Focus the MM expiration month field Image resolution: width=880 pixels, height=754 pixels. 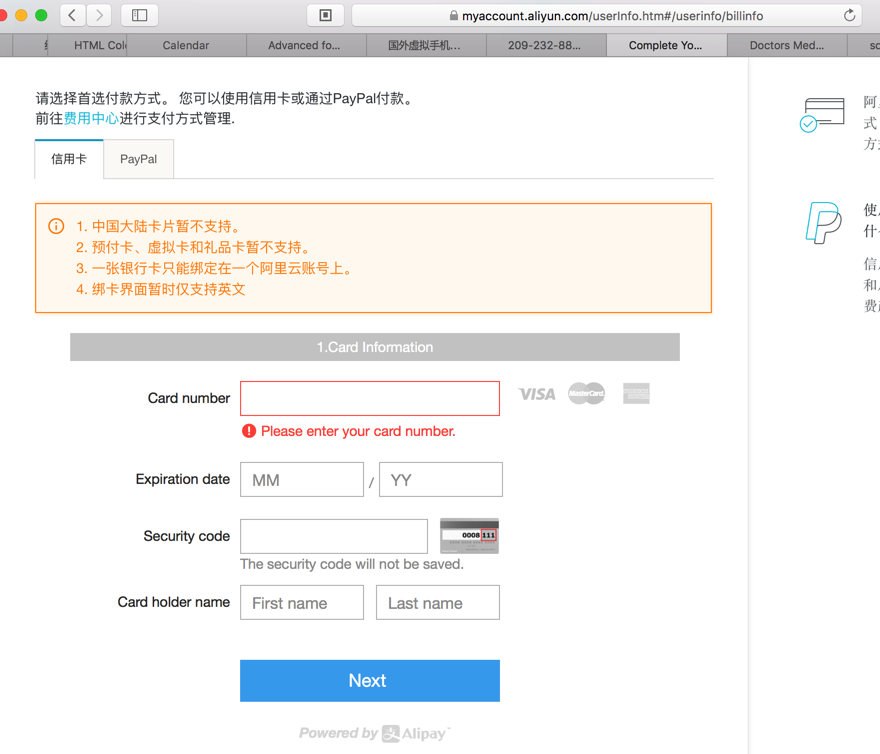[x=302, y=480]
